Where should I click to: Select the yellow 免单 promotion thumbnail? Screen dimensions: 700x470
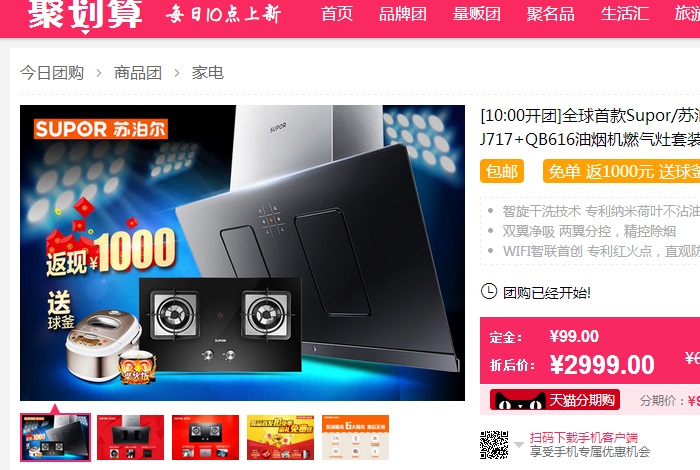coord(280,437)
